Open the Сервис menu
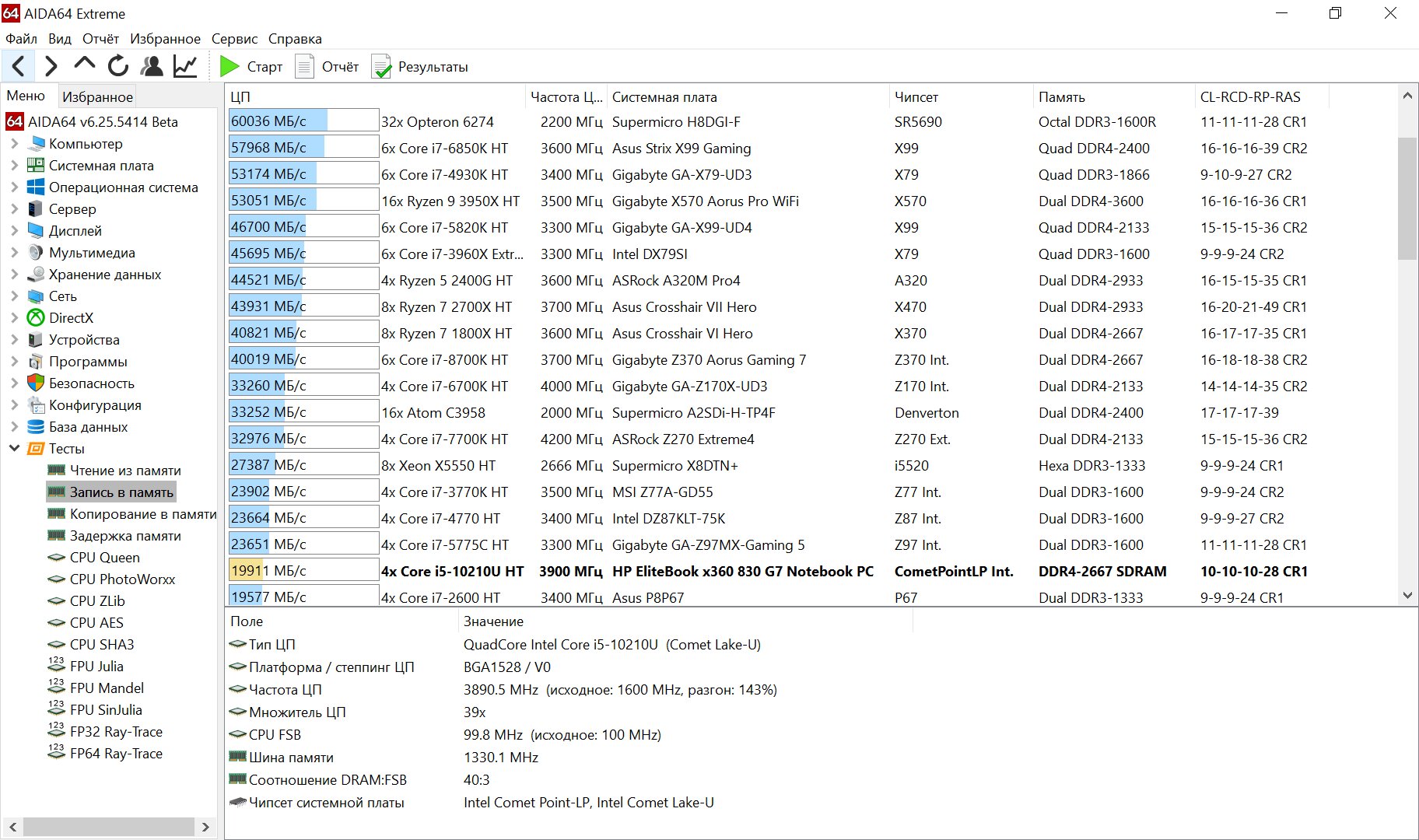The width and height of the screenshot is (1419, 840). 234,39
